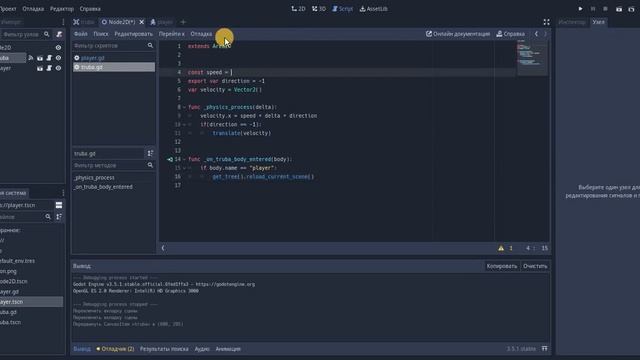Go to previous edit location arrow
The image size is (640, 360).
[536, 34]
